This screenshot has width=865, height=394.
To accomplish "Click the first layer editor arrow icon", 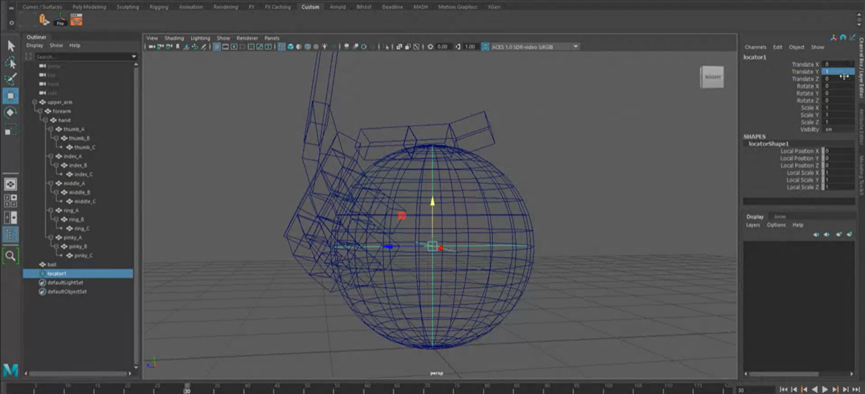I will (x=816, y=235).
